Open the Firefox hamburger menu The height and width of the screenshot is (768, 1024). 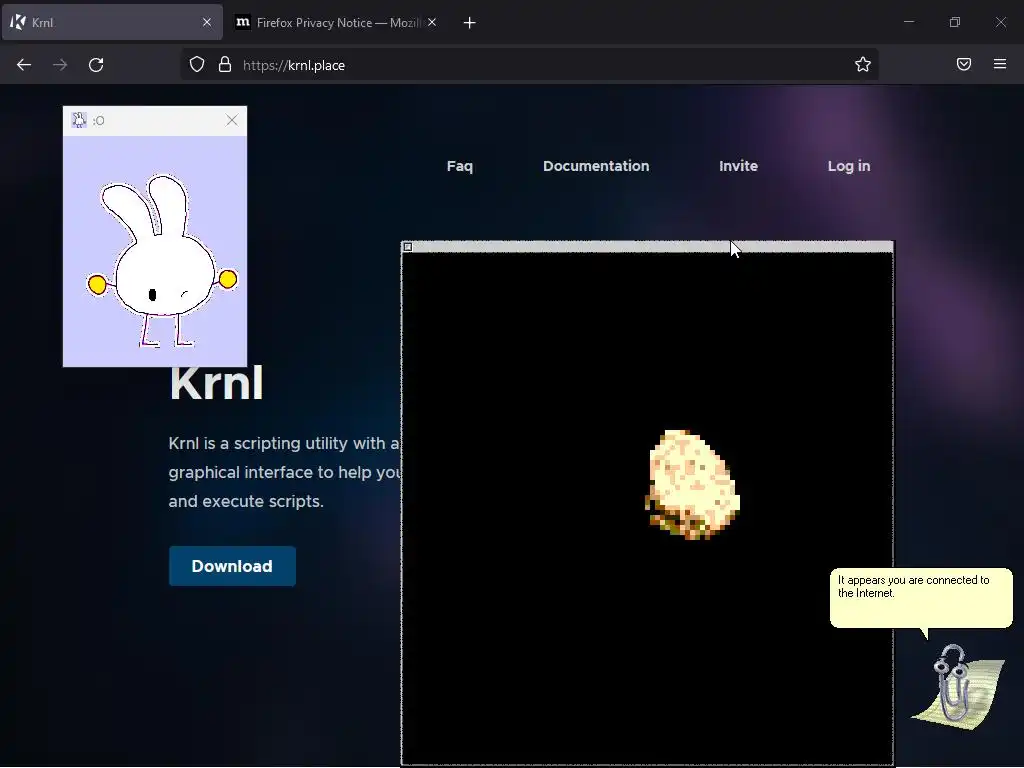point(1000,64)
